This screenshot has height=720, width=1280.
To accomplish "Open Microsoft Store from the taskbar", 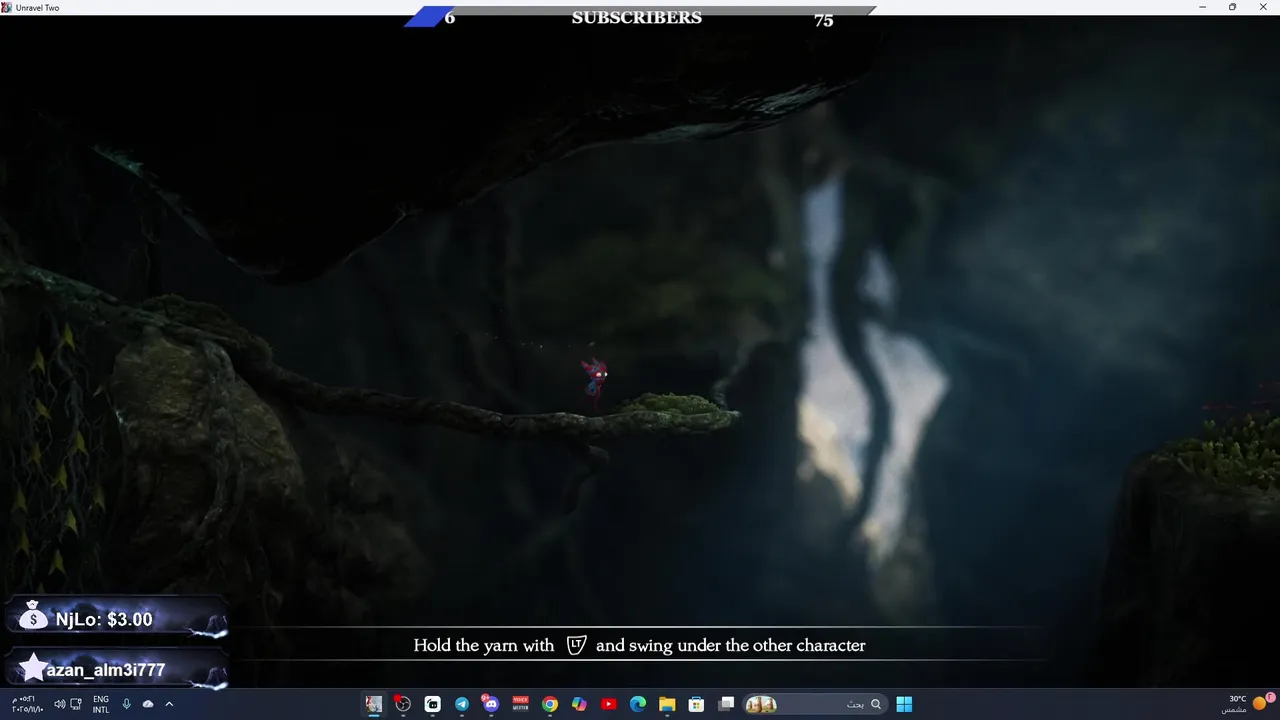I will point(697,704).
